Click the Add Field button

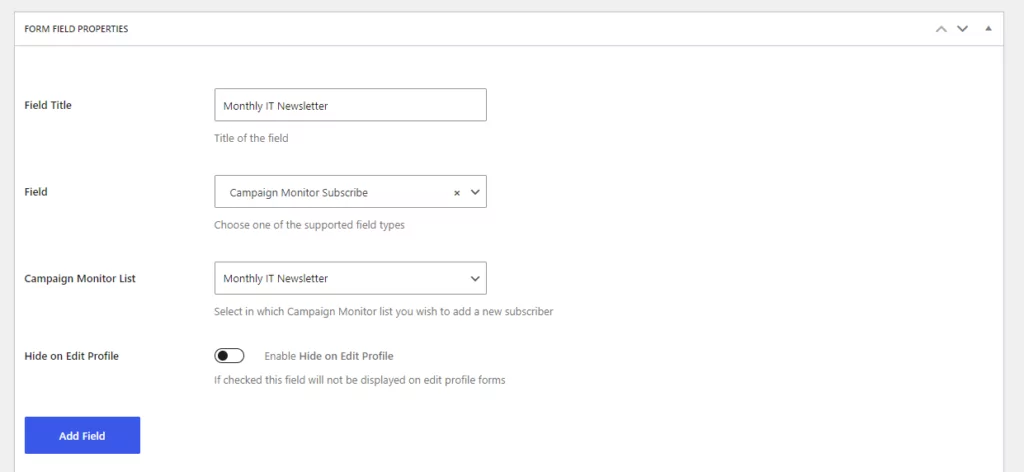(x=82, y=436)
